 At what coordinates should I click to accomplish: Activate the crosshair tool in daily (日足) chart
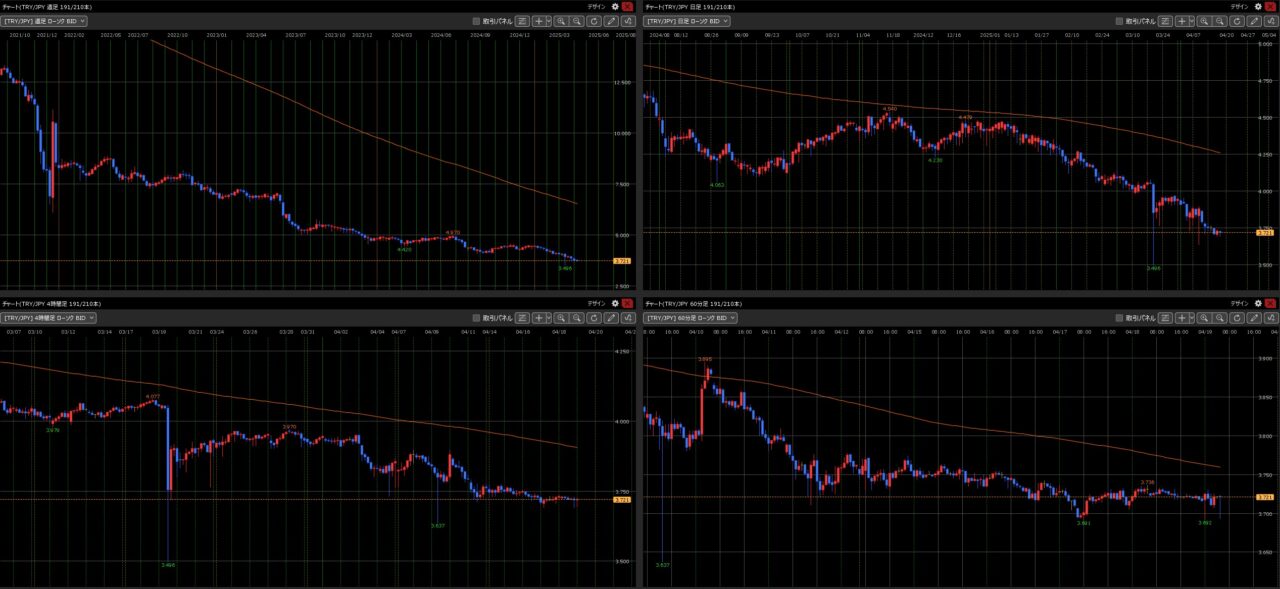(x=1182, y=20)
